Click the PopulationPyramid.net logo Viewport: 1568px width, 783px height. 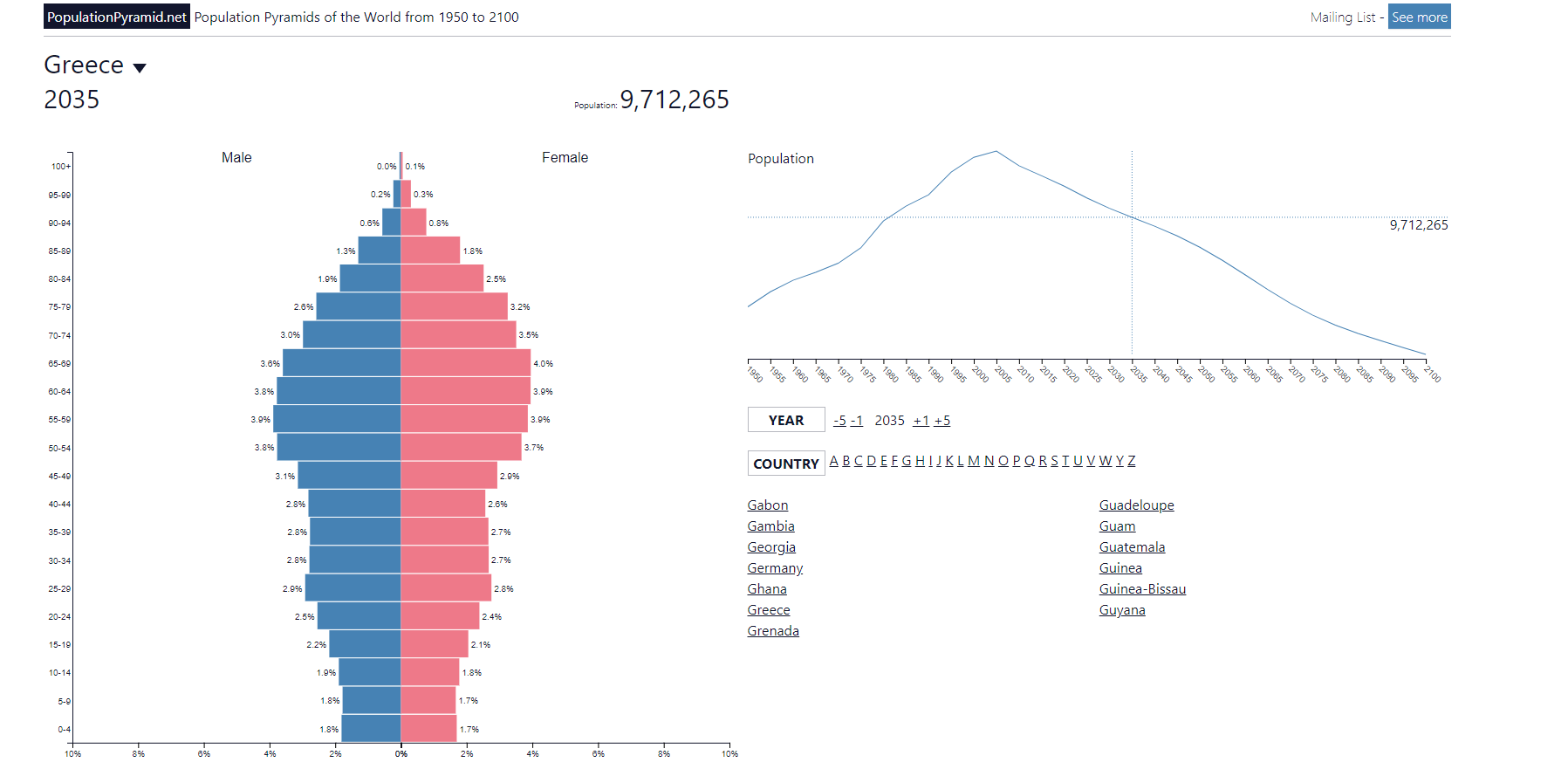(x=117, y=17)
